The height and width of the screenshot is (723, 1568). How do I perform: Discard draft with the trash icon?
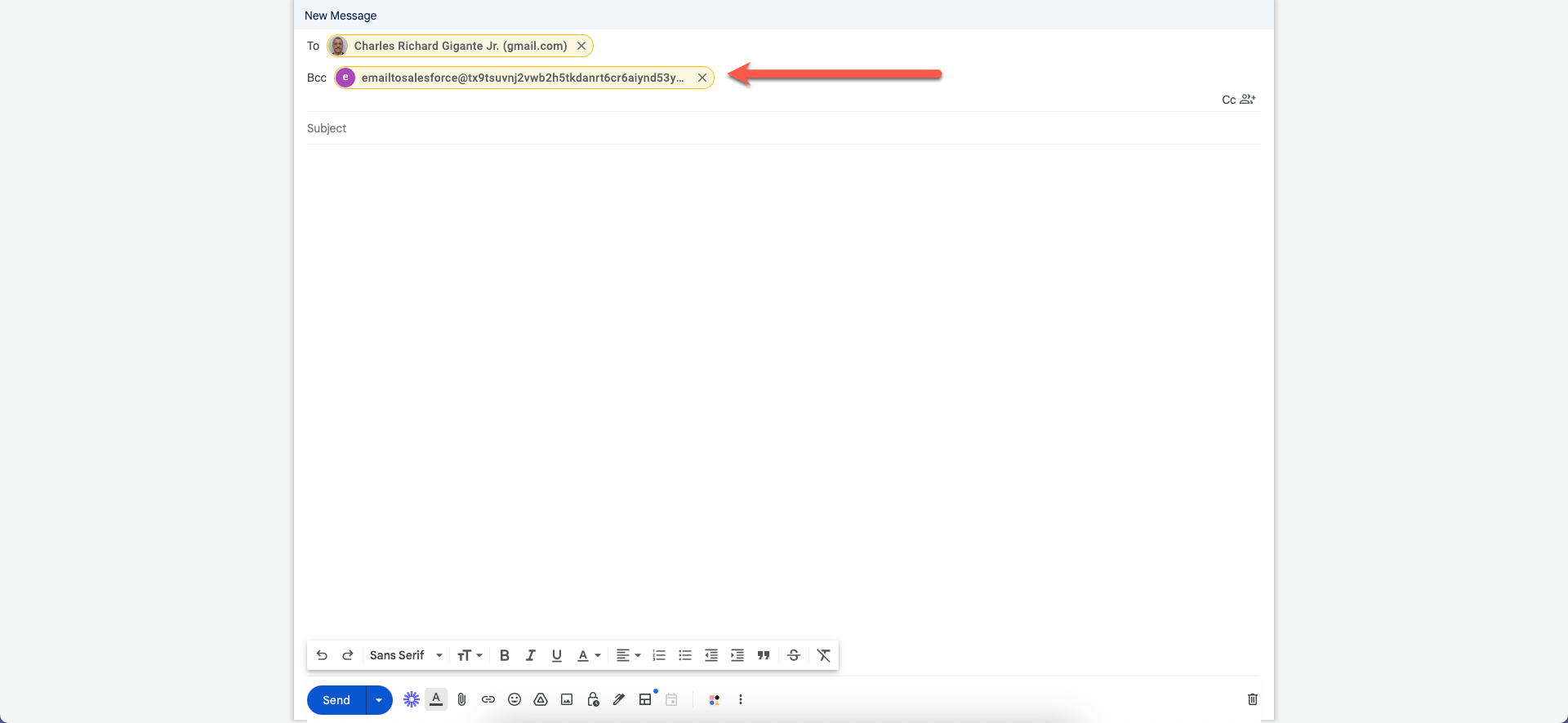[1252, 699]
